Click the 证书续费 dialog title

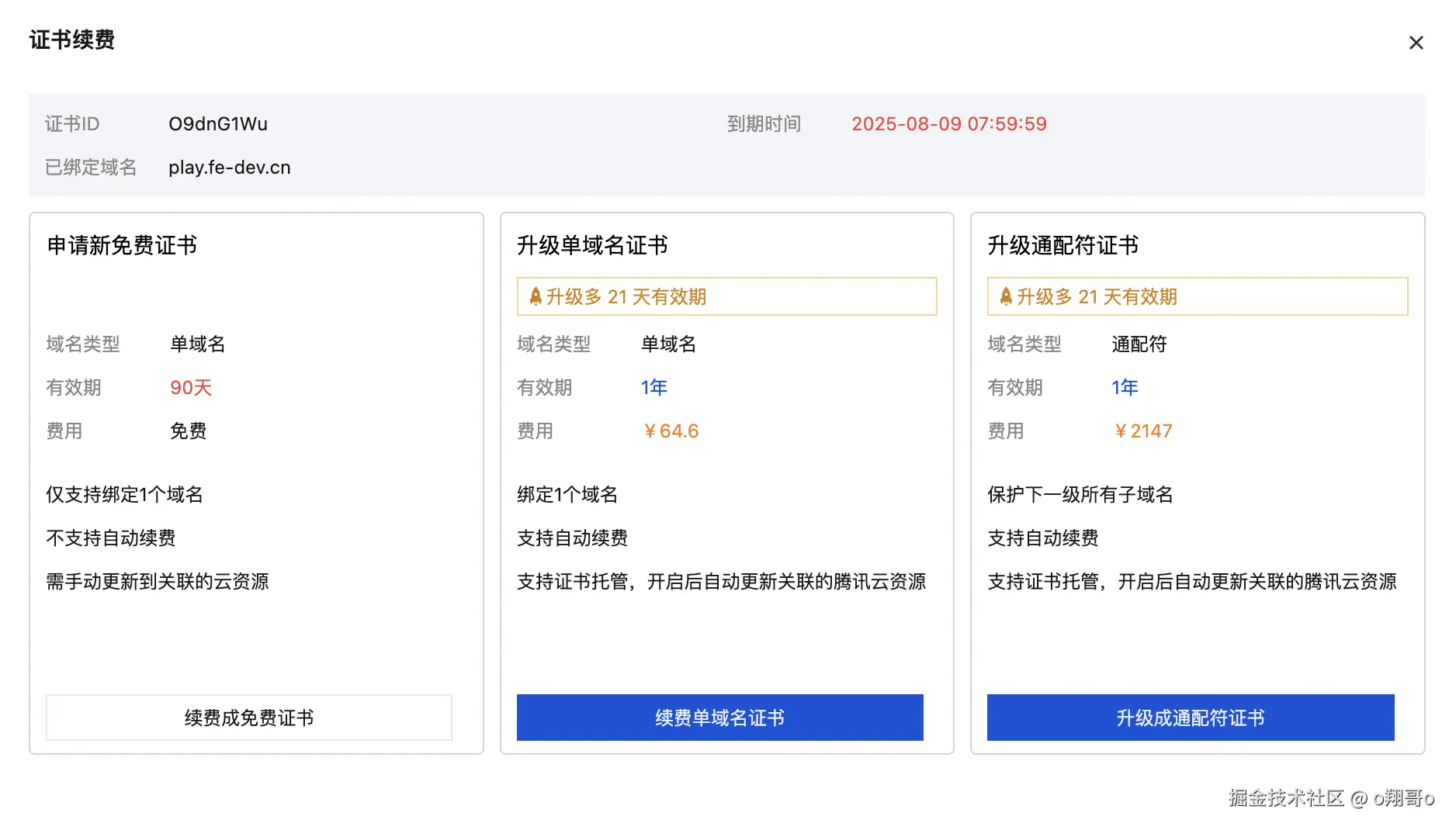[x=72, y=40]
